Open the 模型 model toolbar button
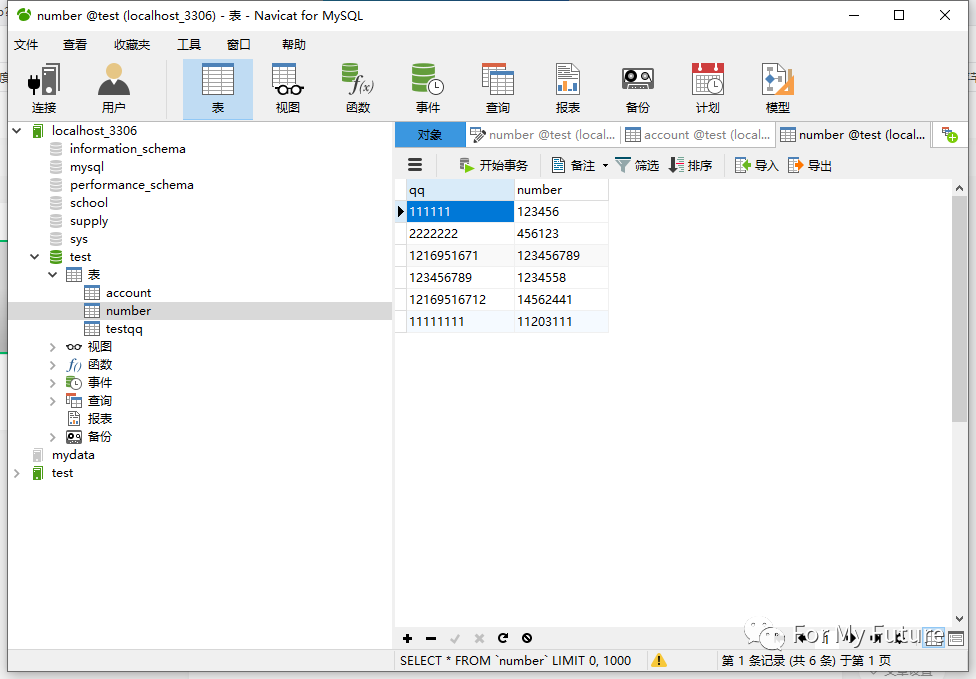The width and height of the screenshot is (976, 679). 777,88
